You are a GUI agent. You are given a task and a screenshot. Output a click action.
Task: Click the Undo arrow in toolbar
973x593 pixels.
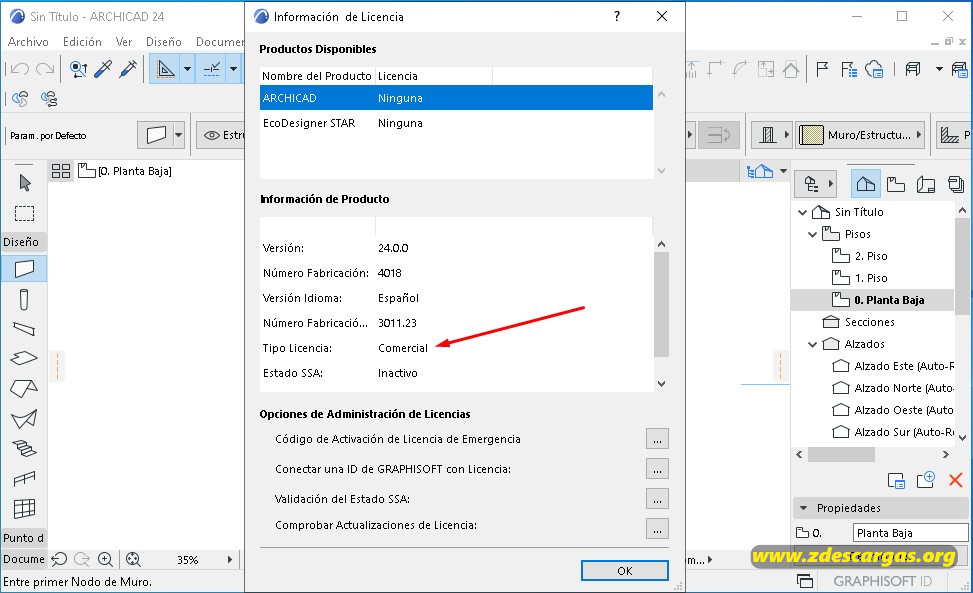coord(20,69)
